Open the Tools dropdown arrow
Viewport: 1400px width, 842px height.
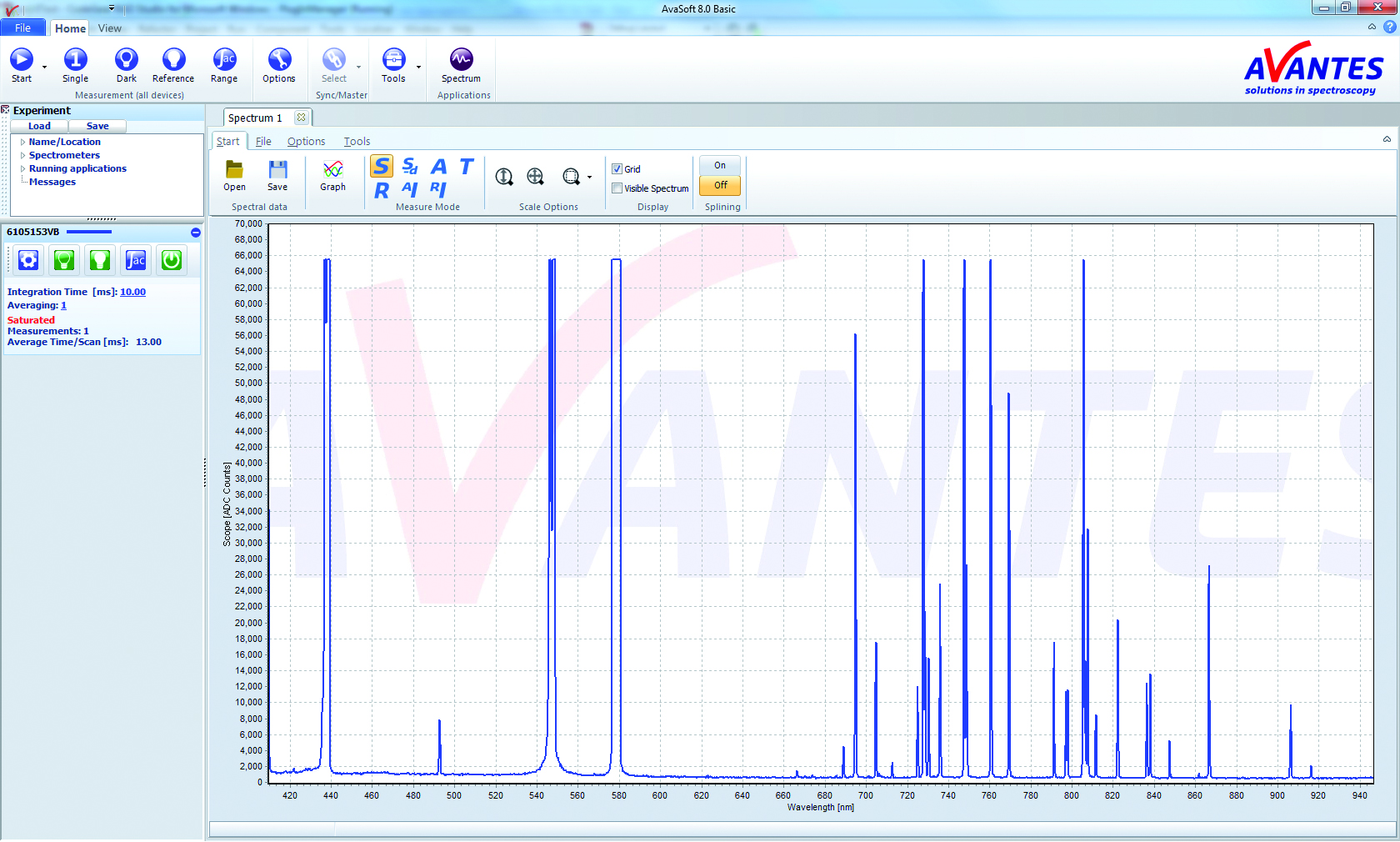coord(418,67)
